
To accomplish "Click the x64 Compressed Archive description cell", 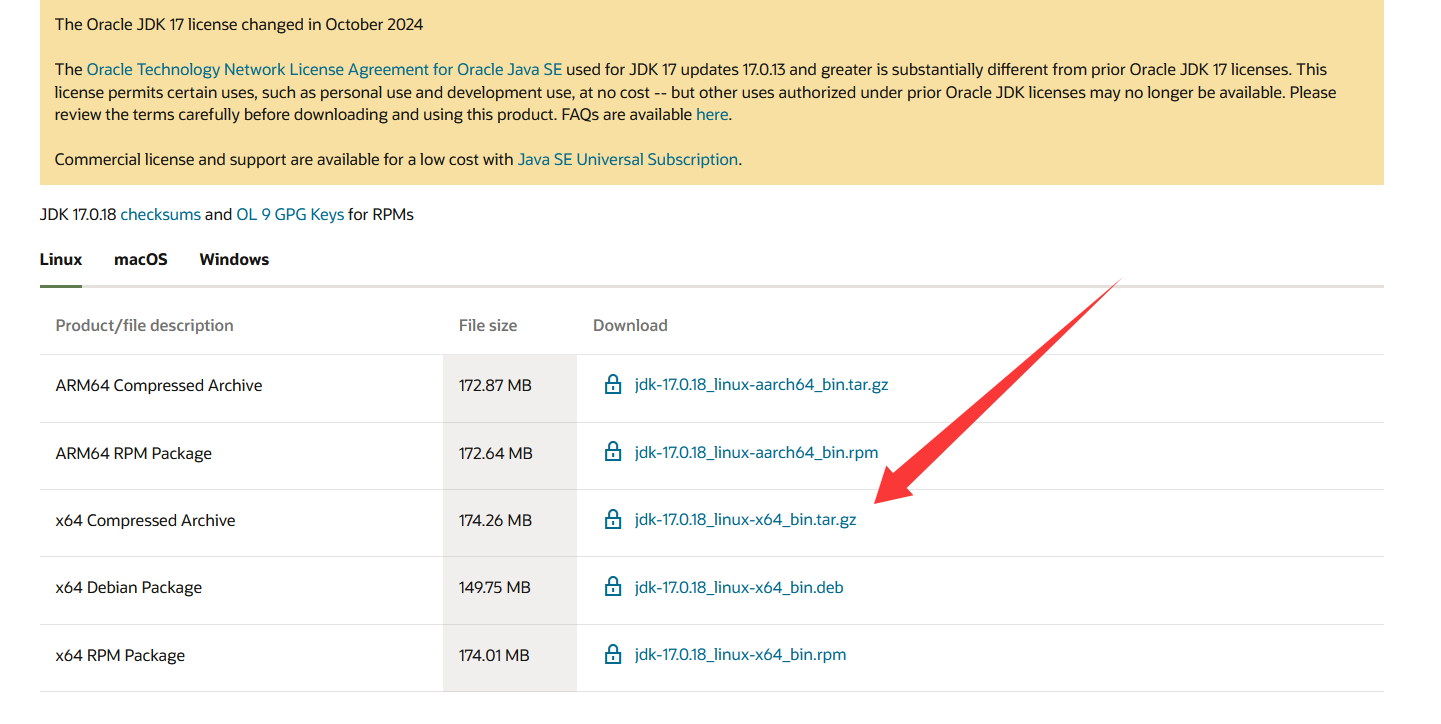I will [146, 520].
